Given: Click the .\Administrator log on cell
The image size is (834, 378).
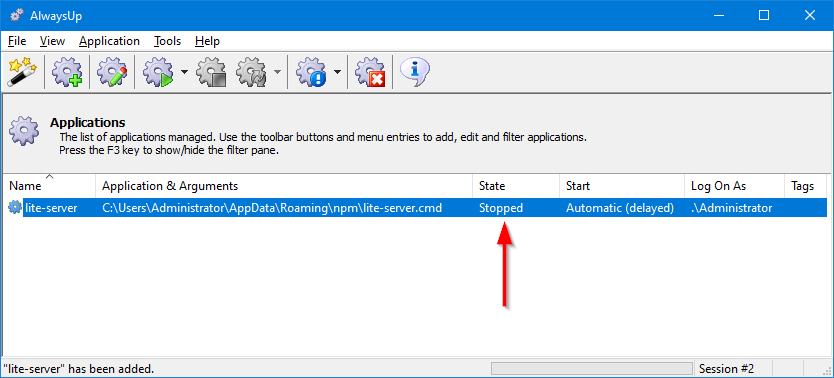Looking at the screenshot, I should point(731,208).
